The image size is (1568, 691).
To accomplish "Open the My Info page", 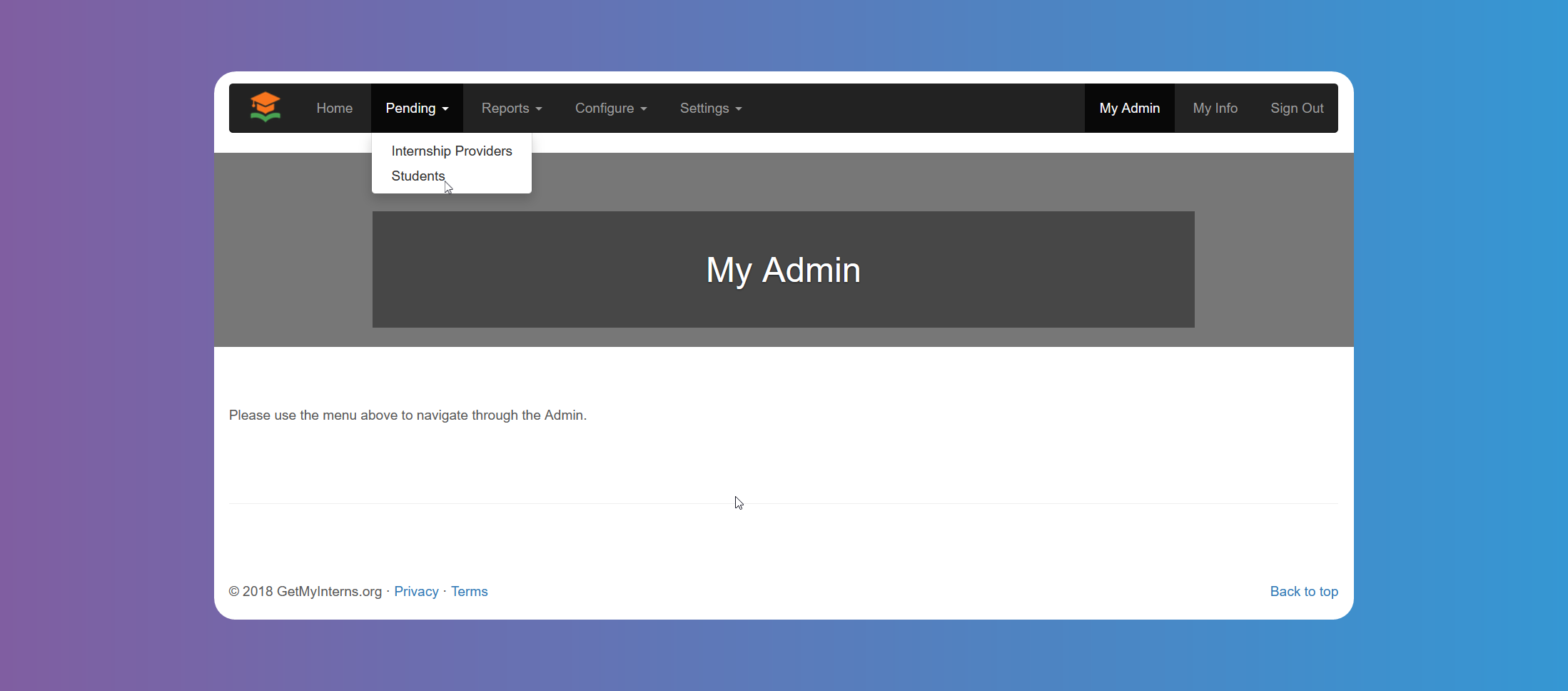I will (x=1215, y=109).
